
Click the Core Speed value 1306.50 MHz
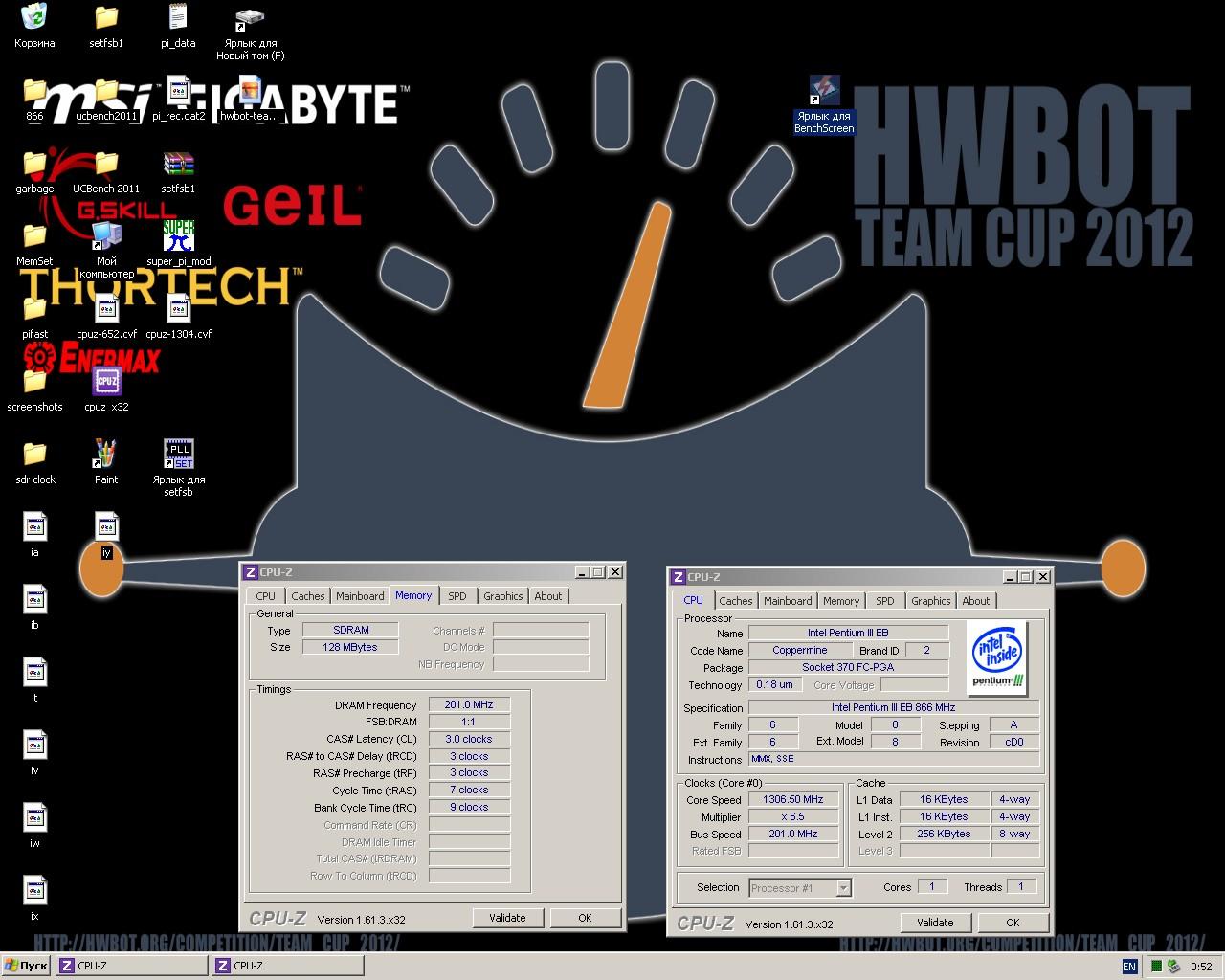793,799
